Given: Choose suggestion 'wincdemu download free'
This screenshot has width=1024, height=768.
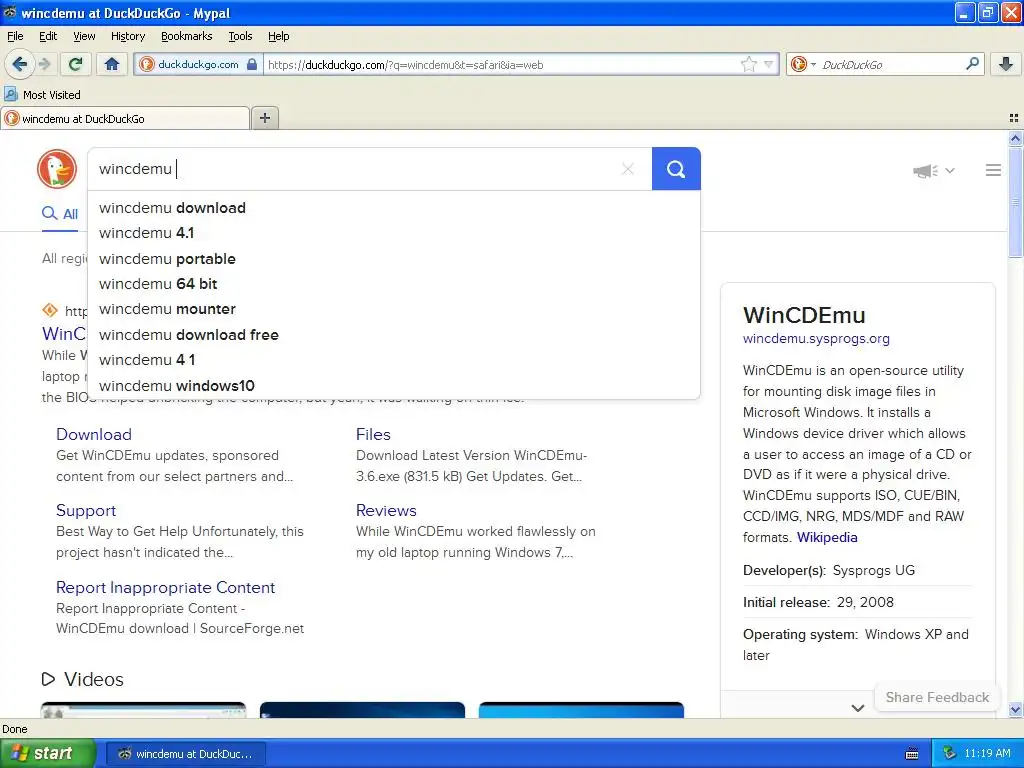Looking at the screenshot, I should click(394, 334).
